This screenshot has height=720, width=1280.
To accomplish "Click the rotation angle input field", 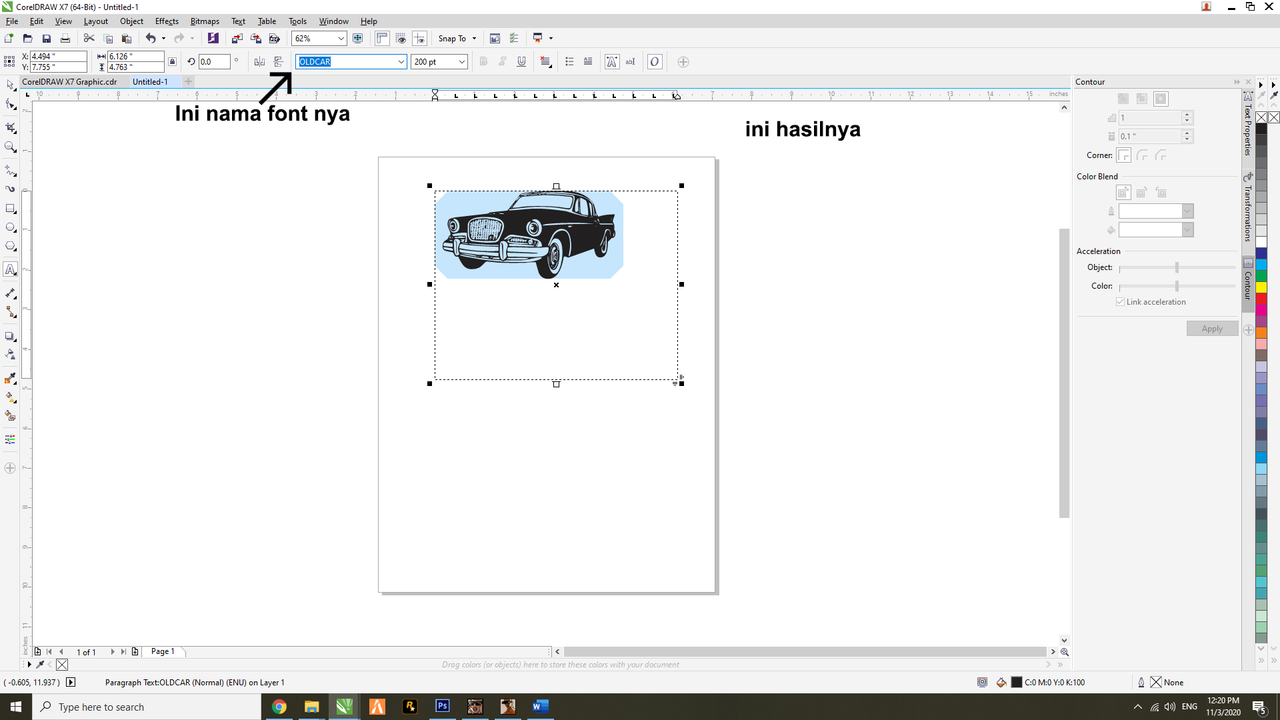I will (x=214, y=62).
